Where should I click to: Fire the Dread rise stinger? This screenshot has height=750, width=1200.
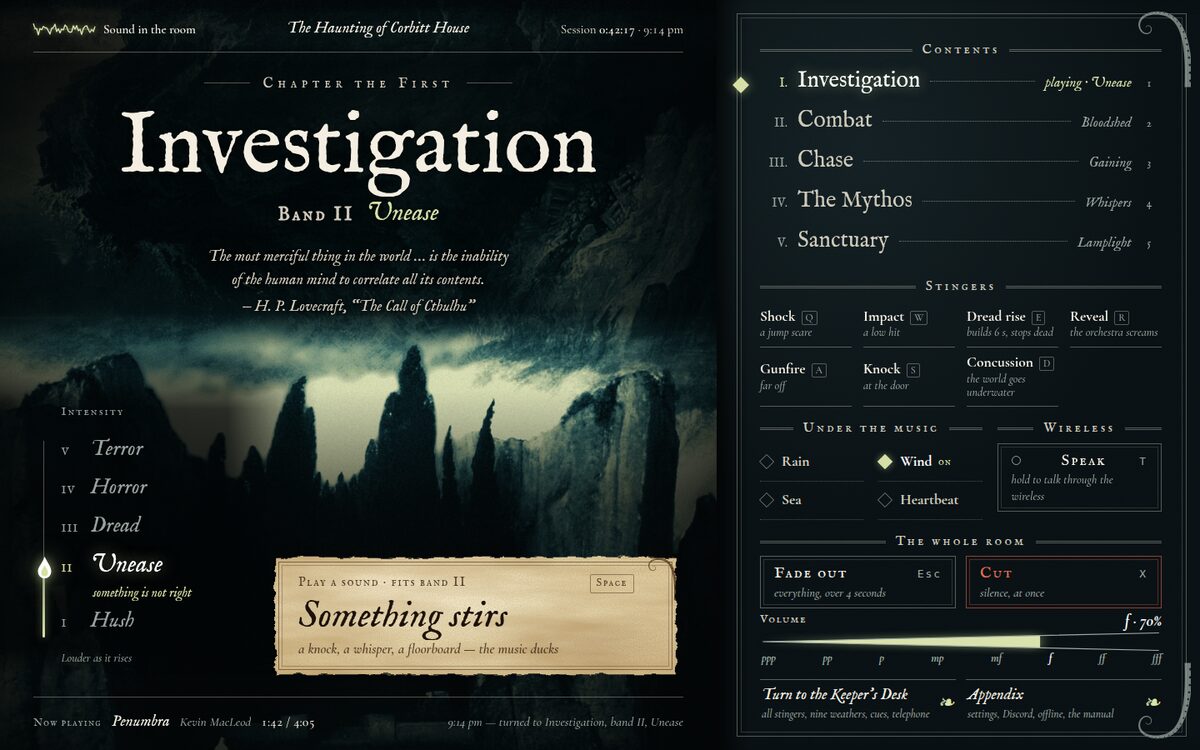[1012, 324]
